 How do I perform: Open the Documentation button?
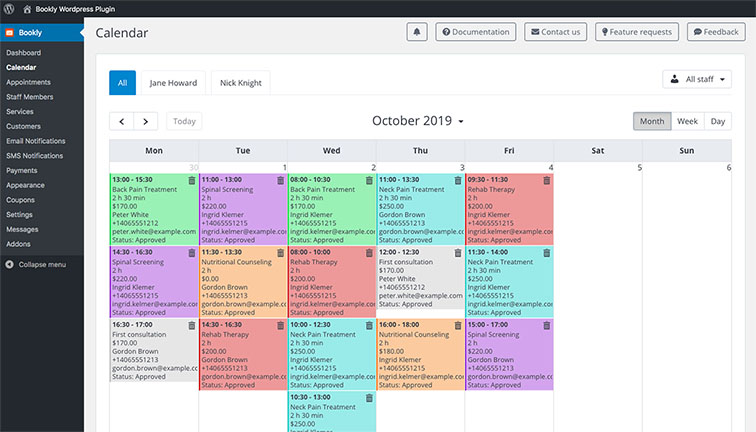coord(476,32)
